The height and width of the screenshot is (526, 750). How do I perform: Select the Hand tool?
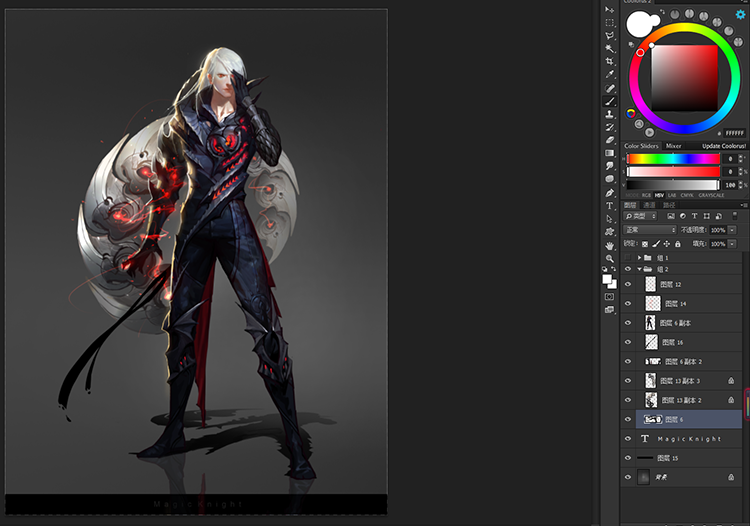pos(609,245)
